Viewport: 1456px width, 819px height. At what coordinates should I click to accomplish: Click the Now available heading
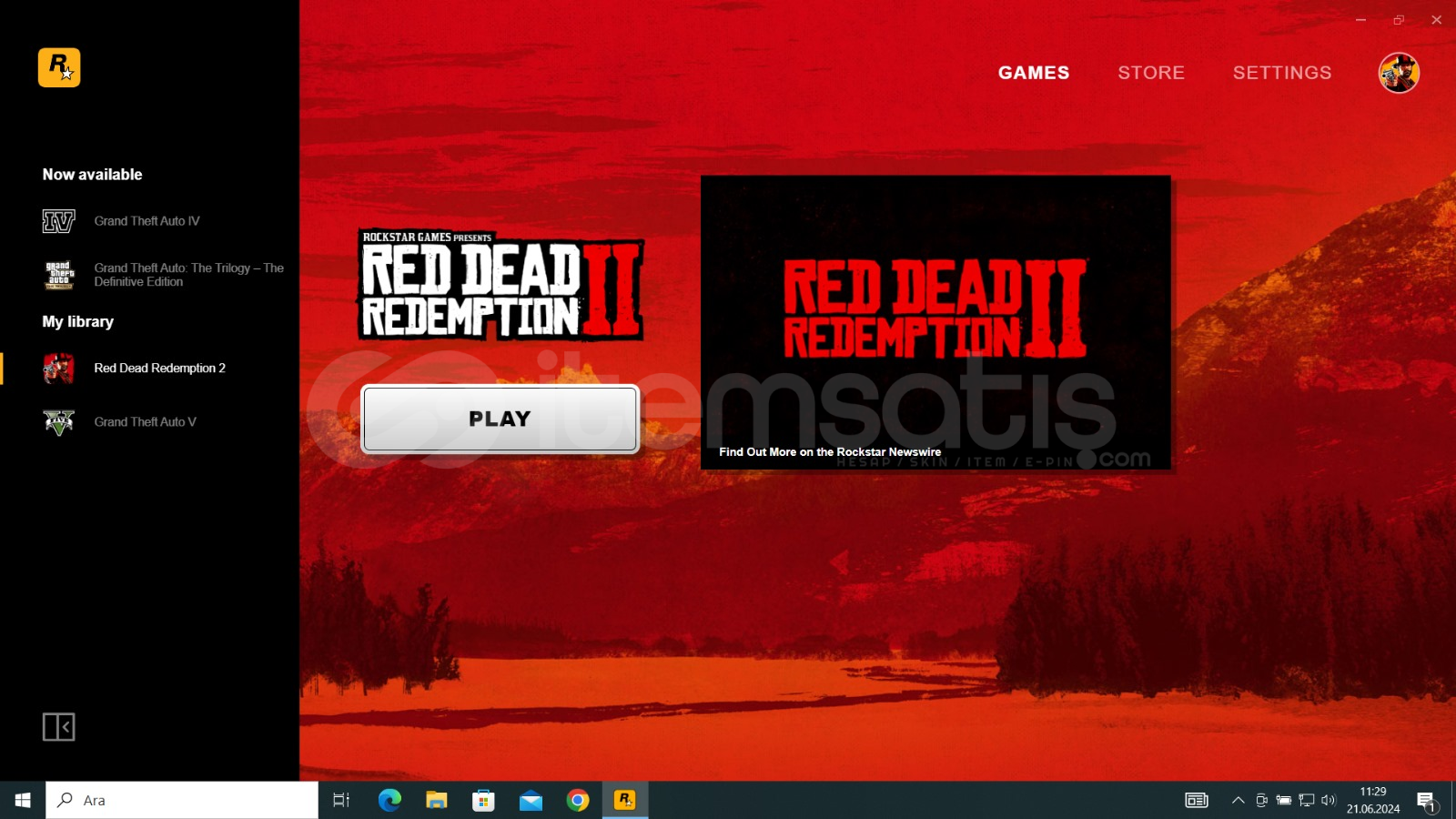pyautogui.click(x=92, y=175)
